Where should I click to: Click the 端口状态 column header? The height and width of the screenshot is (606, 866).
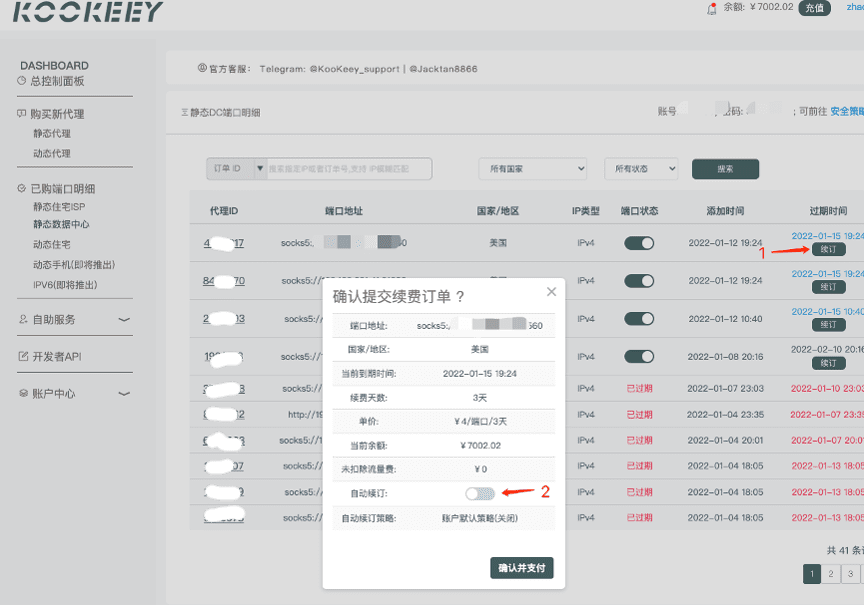(639, 211)
